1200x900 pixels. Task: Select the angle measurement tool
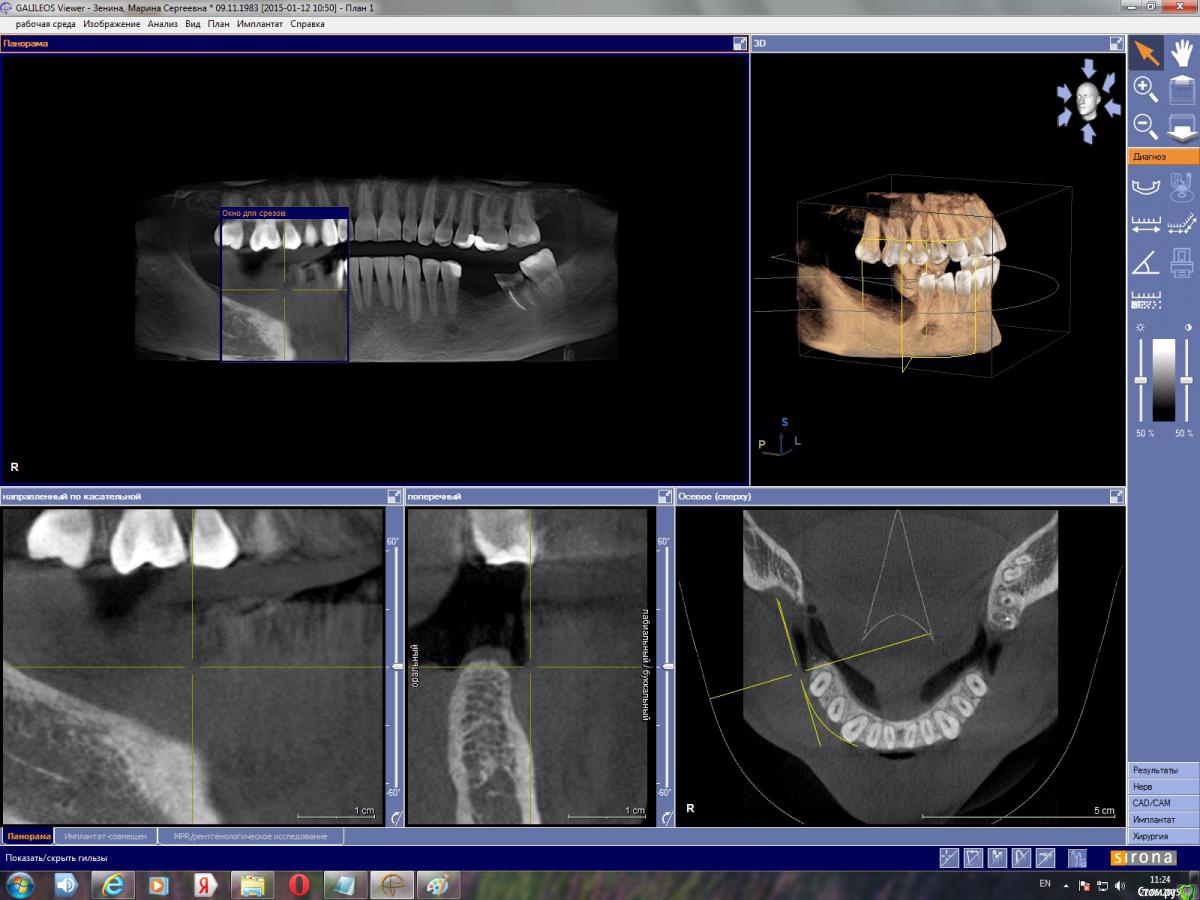pos(1146,262)
